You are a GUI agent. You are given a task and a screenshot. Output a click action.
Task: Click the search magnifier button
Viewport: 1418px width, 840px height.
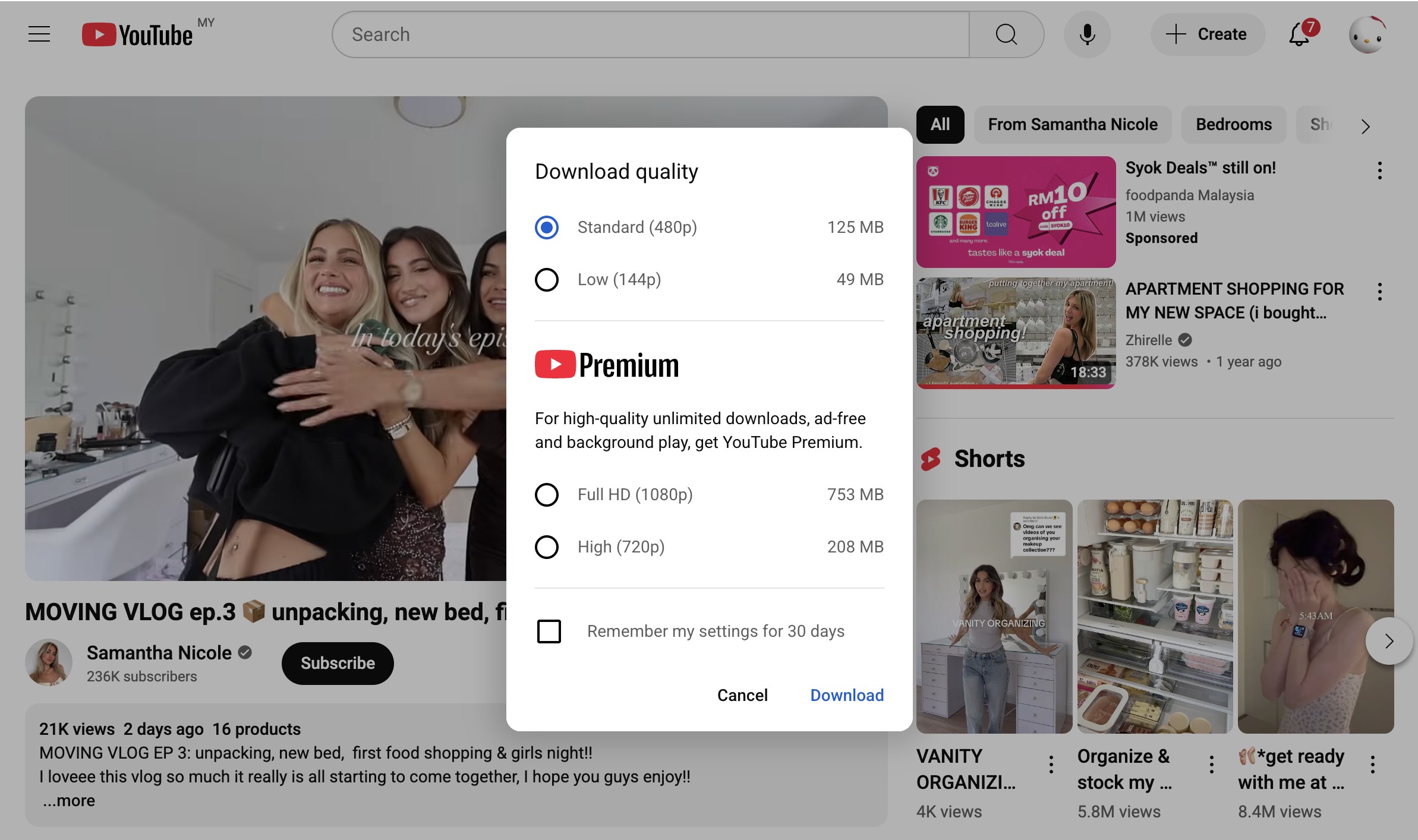pos(1006,34)
